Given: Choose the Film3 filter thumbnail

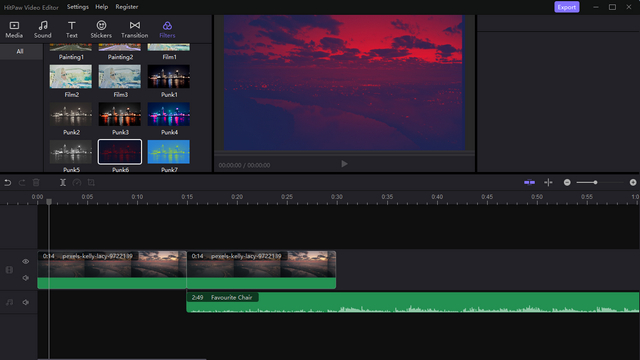Looking at the screenshot, I should pyautogui.click(x=120, y=76).
